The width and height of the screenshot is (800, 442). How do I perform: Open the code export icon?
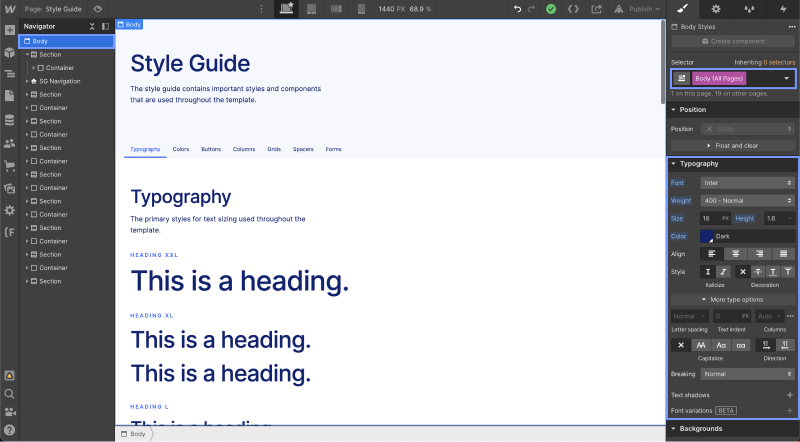[x=573, y=9]
